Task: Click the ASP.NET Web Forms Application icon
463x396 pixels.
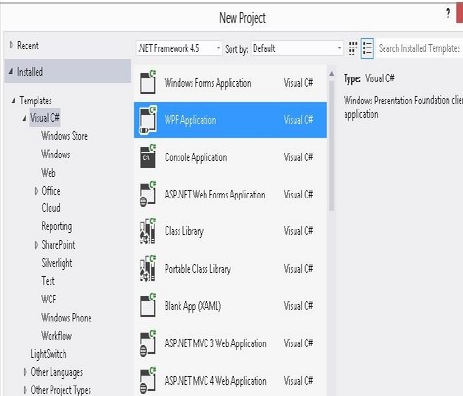Action: (148, 194)
